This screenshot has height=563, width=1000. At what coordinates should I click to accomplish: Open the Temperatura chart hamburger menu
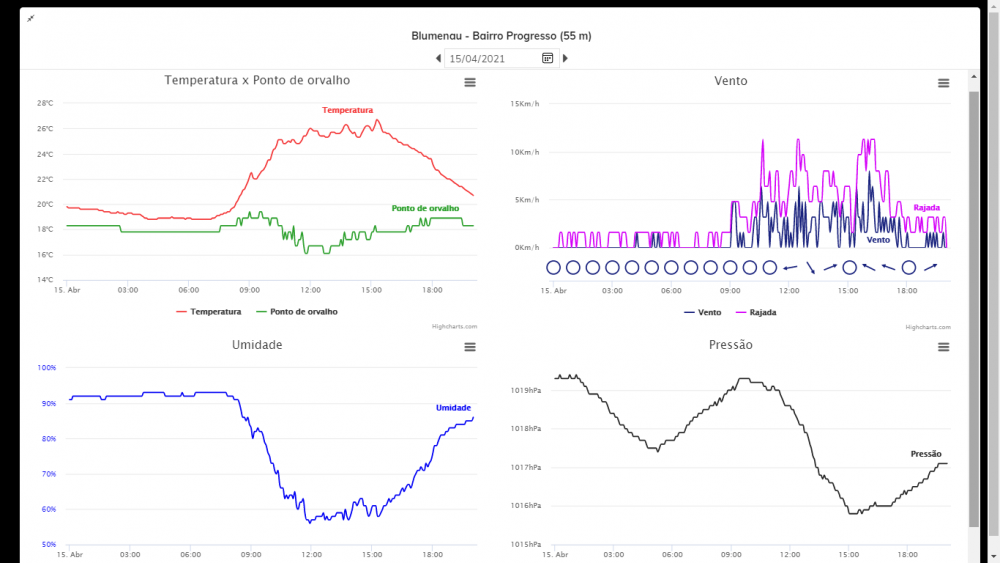pyautogui.click(x=470, y=82)
